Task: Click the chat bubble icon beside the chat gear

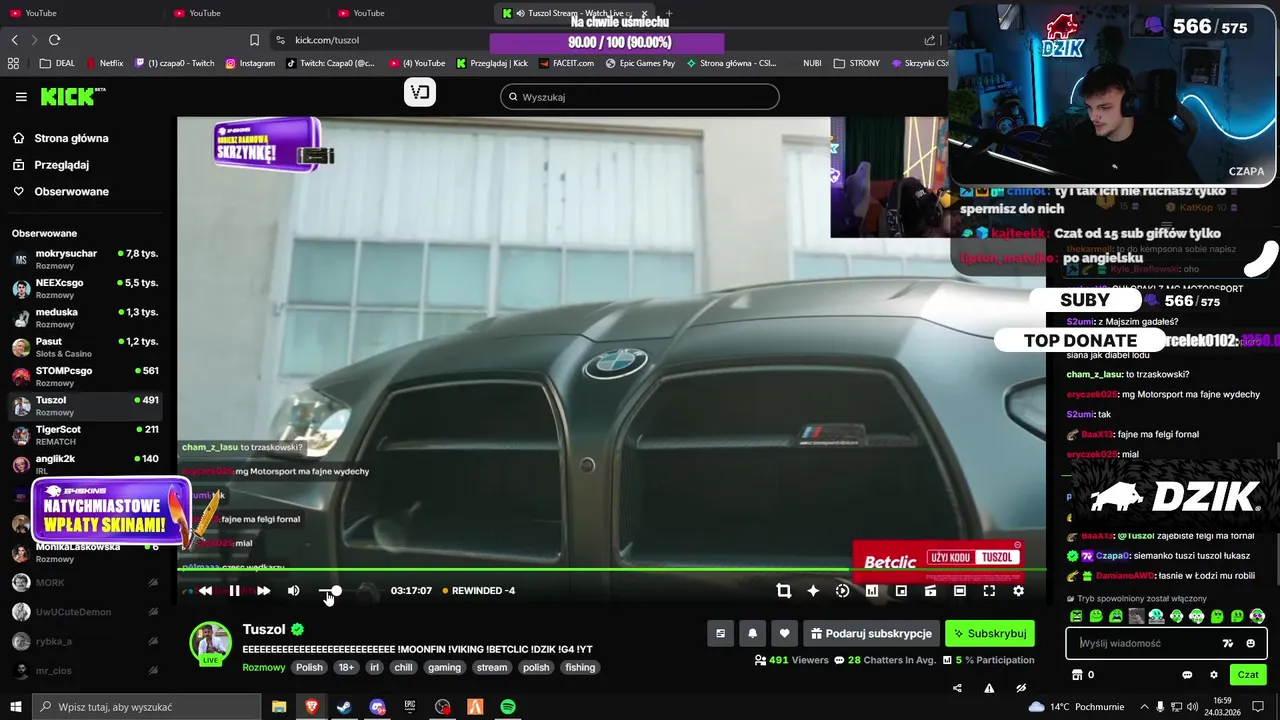Action: [x=1187, y=675]
